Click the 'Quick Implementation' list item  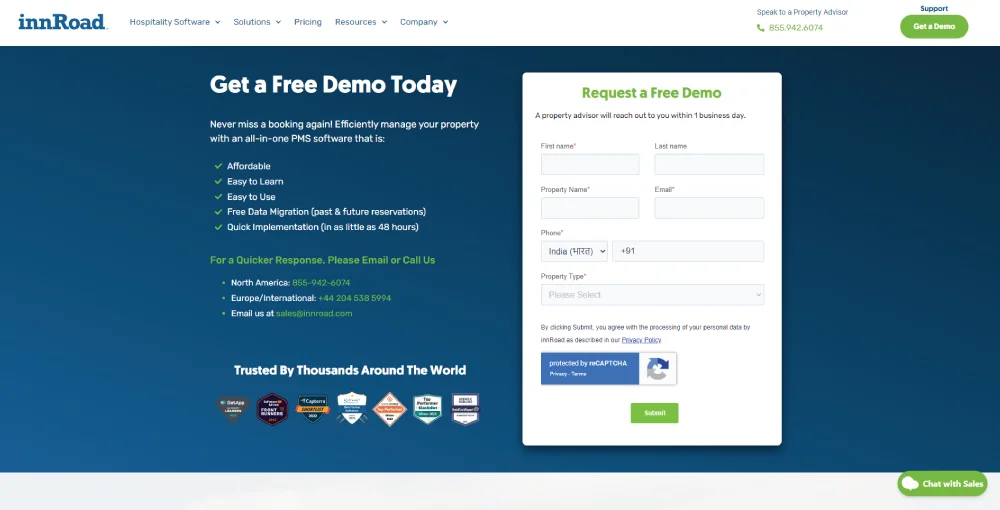323,227
